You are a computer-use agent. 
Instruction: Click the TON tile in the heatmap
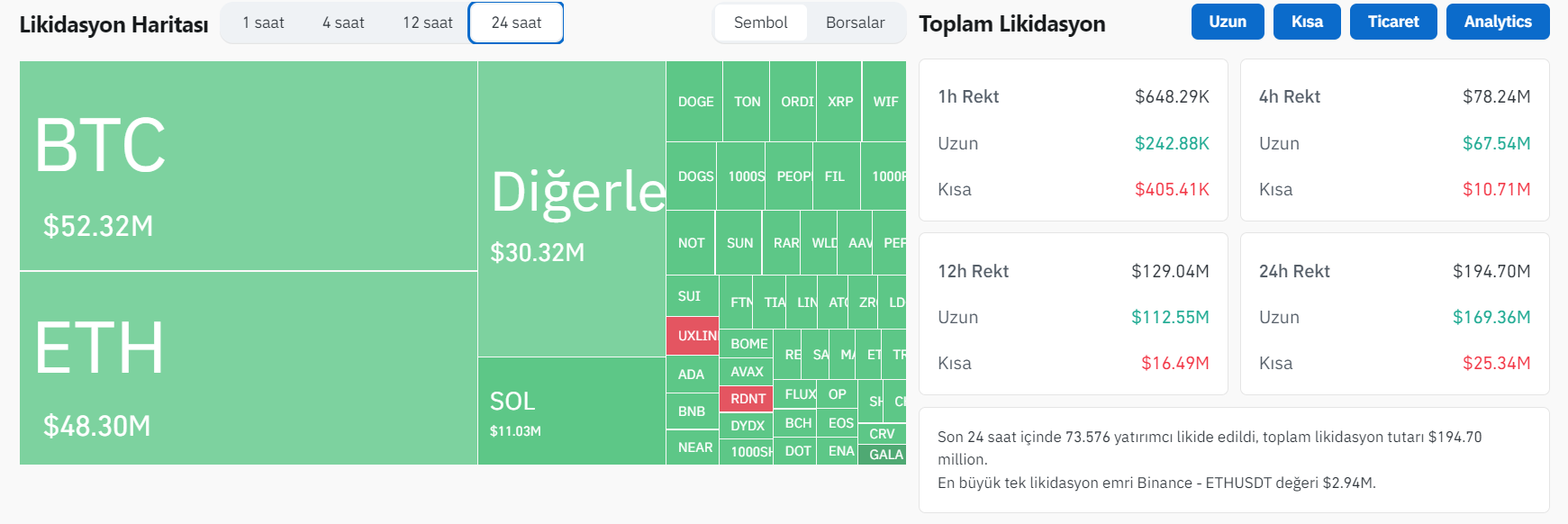747,102
